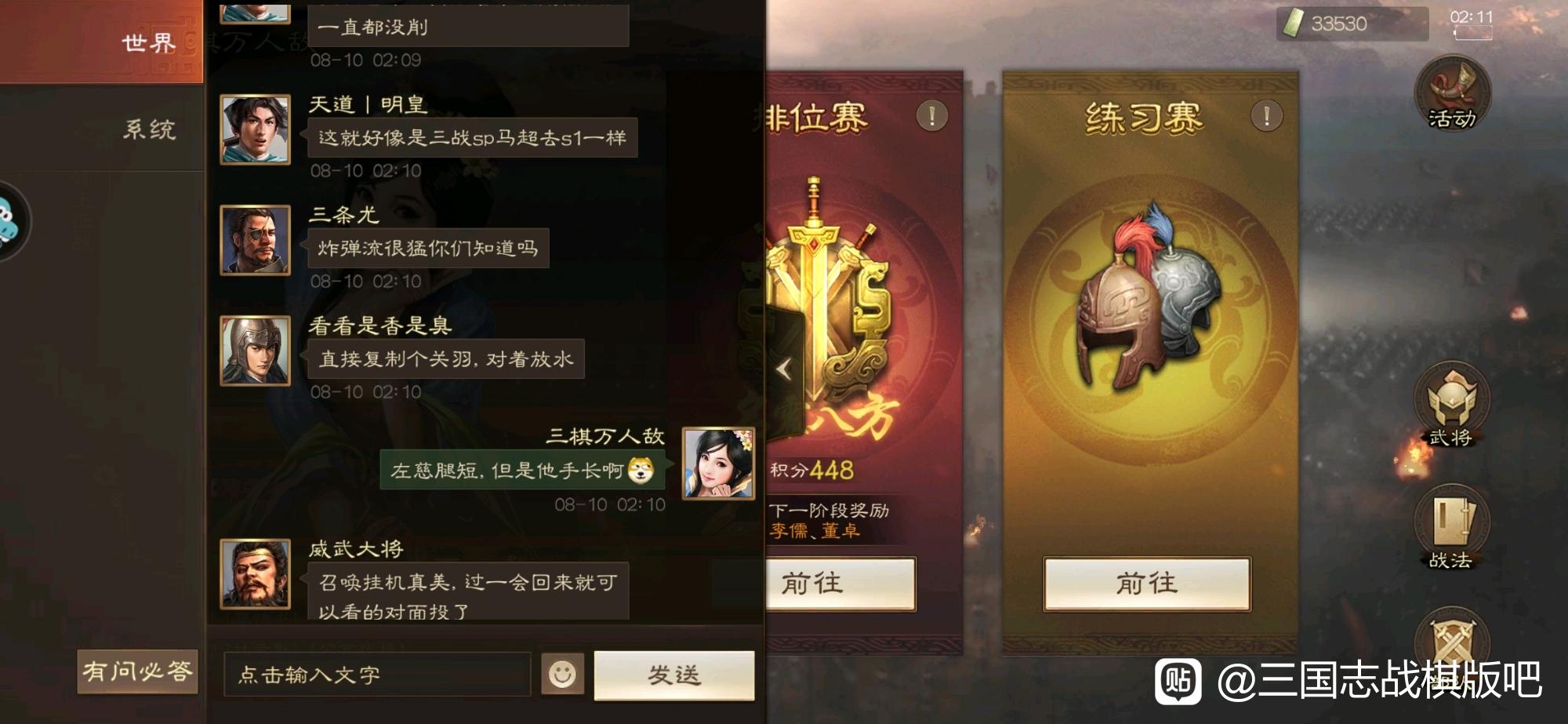Image resolution: width=1568 pixels, height=724 pixels.
Task: Click the 排位赛 info exclamation icon
Action: (x=931, y=116)
